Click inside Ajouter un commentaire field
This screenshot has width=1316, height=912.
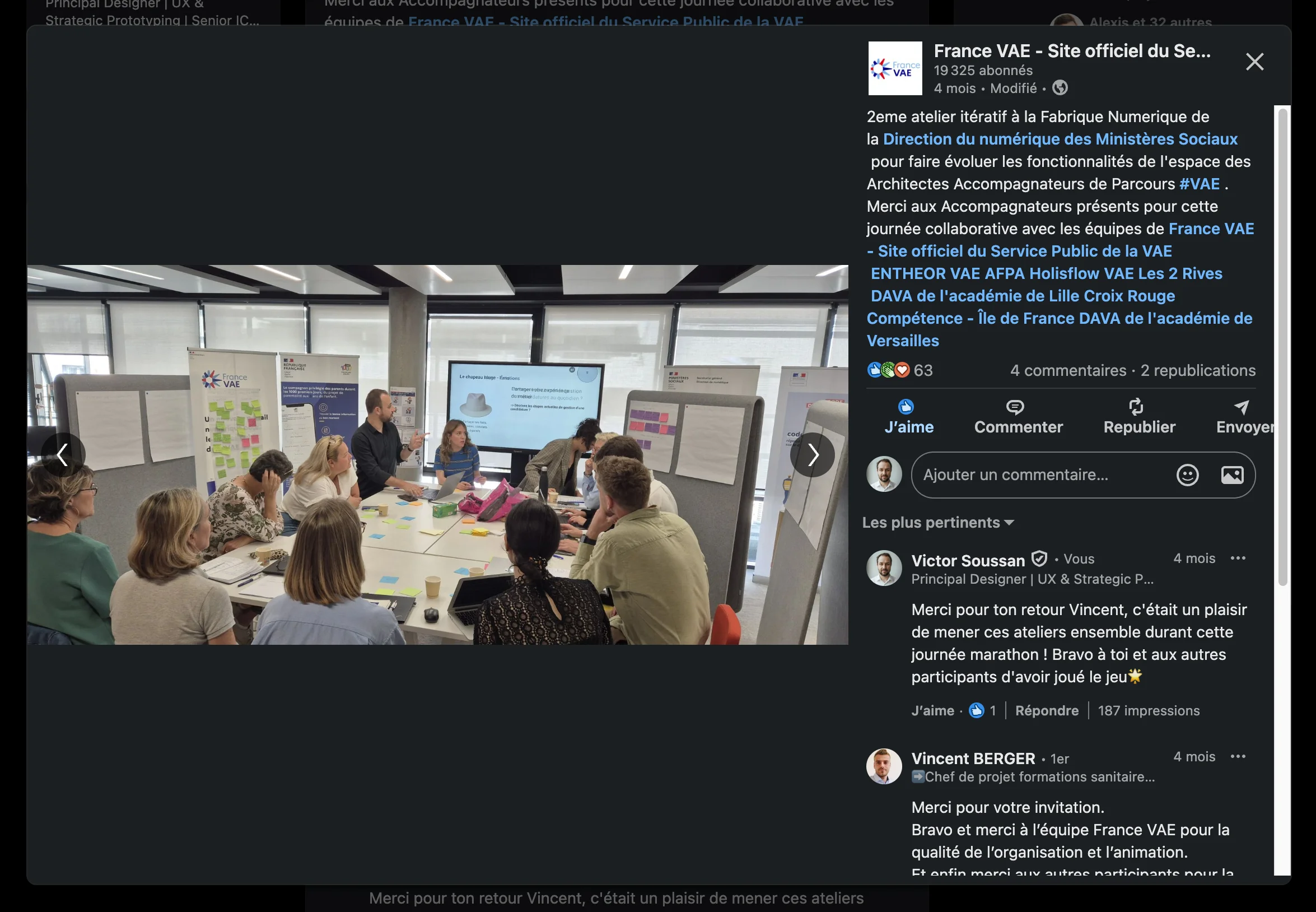[x=1039, y=476]
